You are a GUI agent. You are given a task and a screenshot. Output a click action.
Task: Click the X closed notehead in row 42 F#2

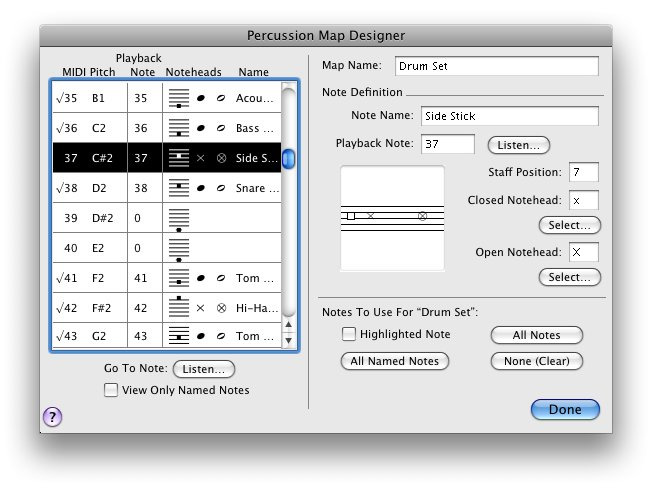pyautogui.click(x=200, y=308)
